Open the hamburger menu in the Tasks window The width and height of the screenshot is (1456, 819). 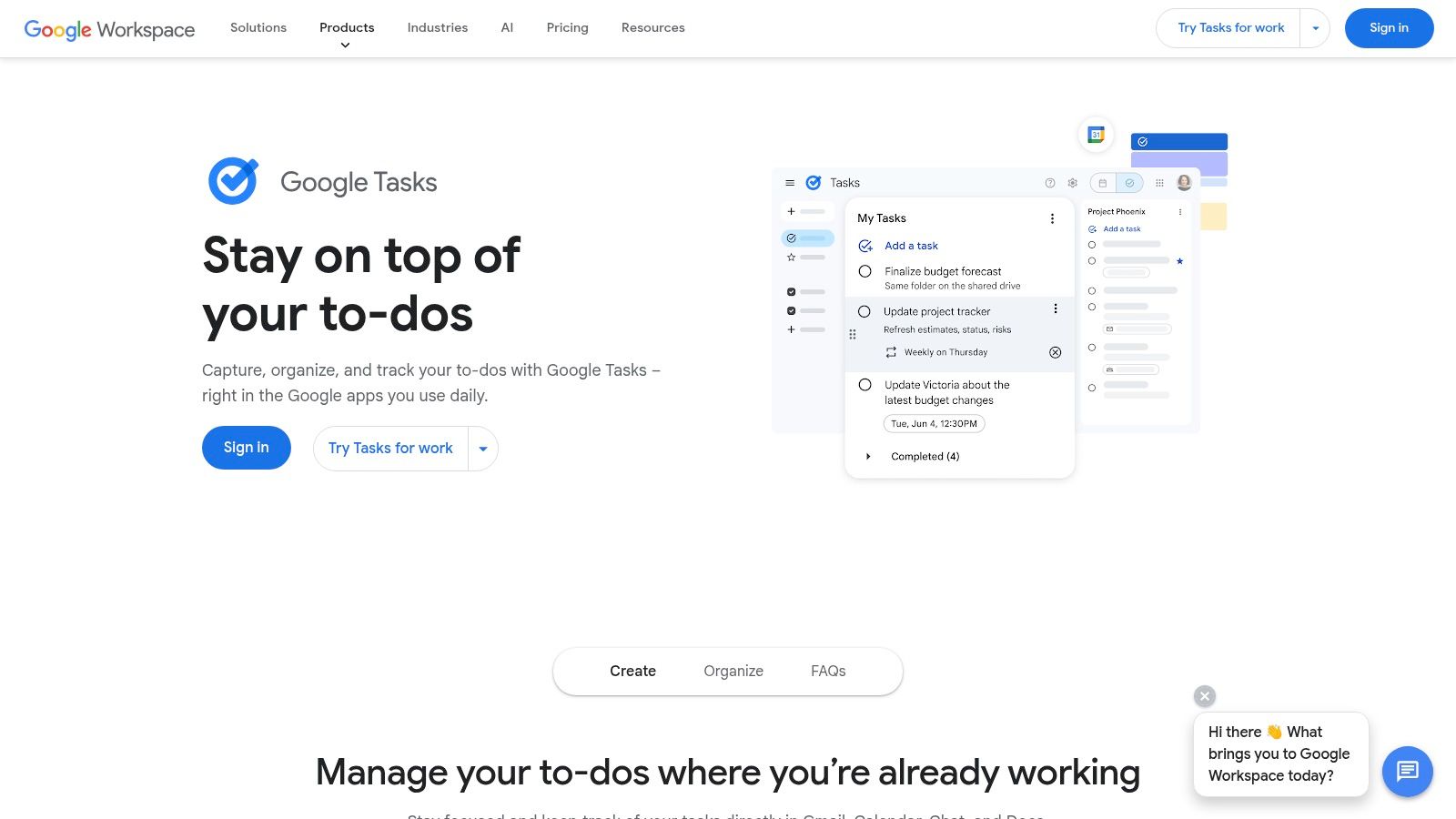[789, 182]
